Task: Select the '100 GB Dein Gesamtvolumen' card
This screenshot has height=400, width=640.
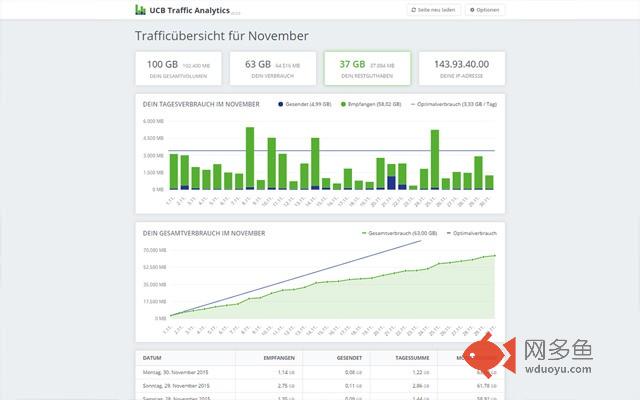Action: tap(178, 69)
